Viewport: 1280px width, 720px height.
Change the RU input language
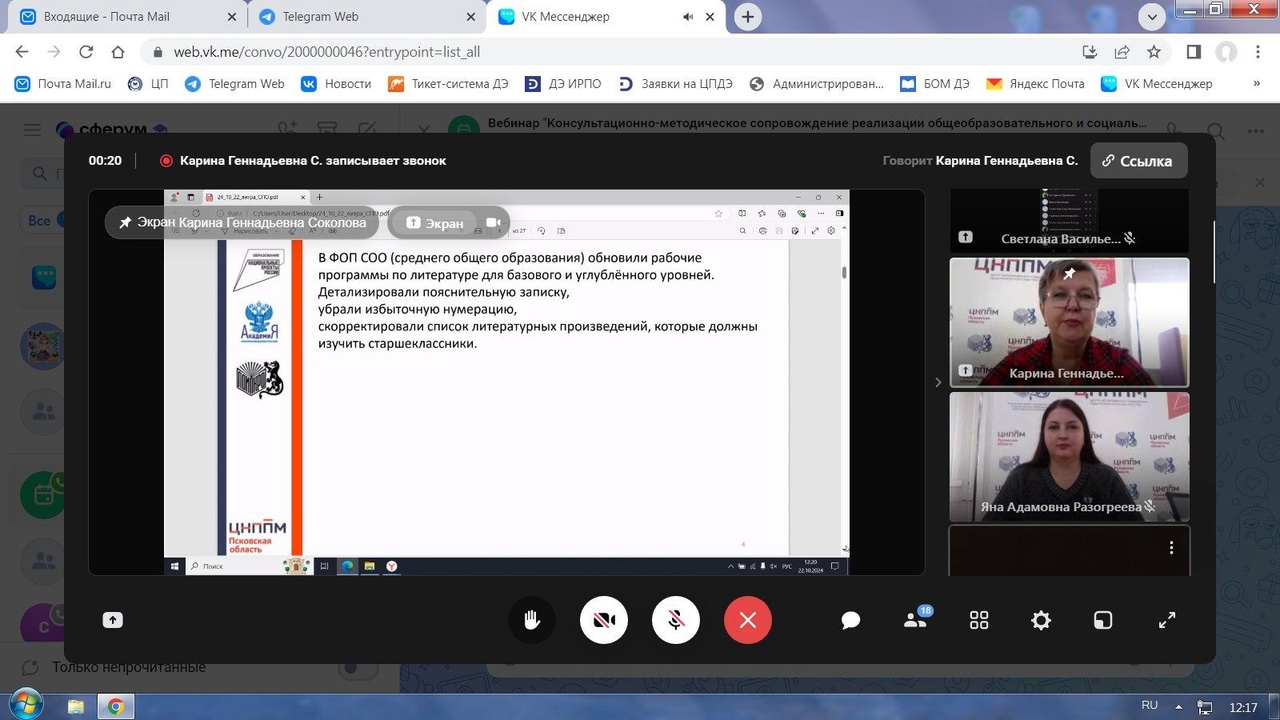point(1149,706)
